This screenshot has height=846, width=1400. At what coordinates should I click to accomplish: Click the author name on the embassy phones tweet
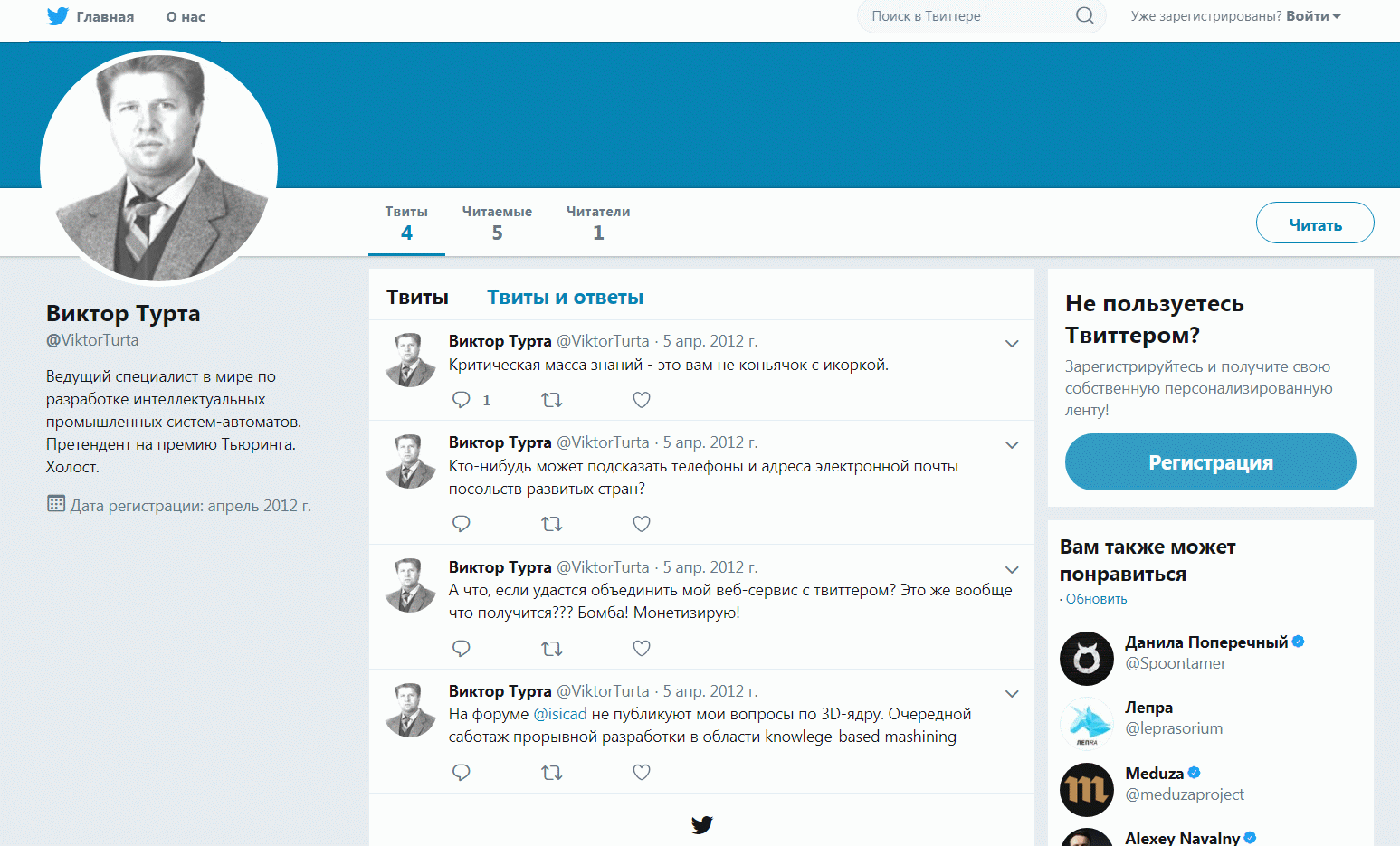(x=500, y=442)
